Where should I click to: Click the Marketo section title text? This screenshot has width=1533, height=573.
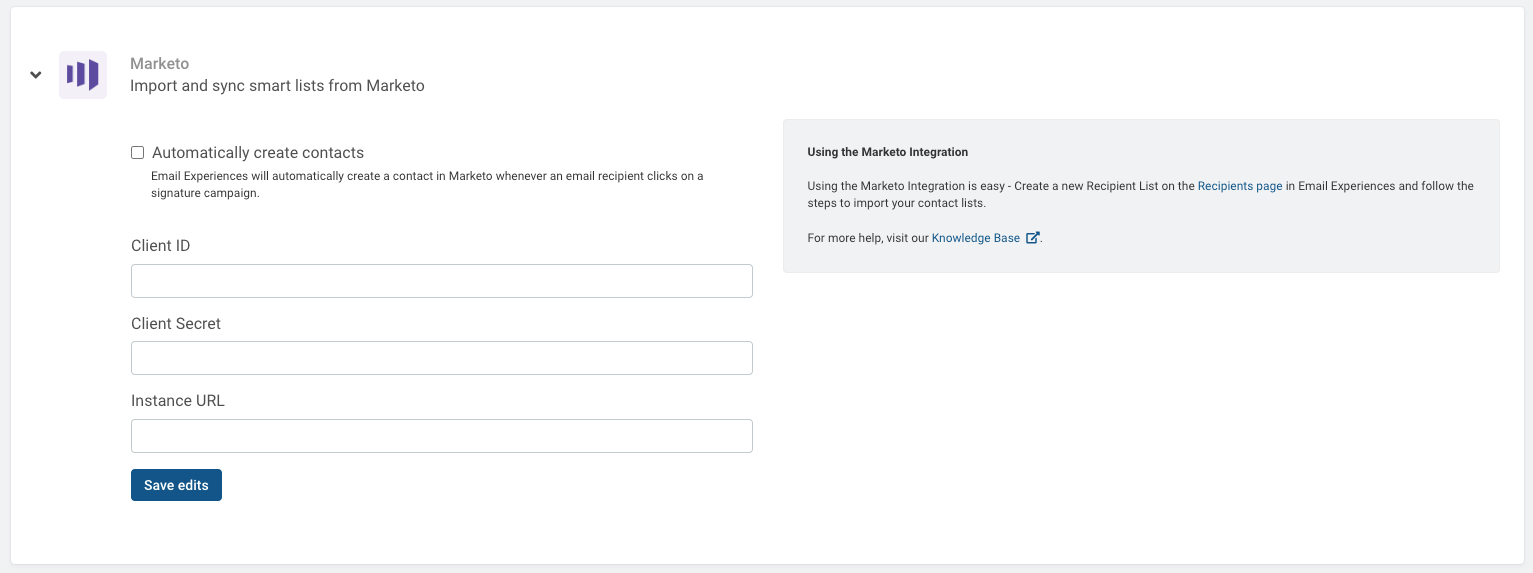tap(160, 64)
